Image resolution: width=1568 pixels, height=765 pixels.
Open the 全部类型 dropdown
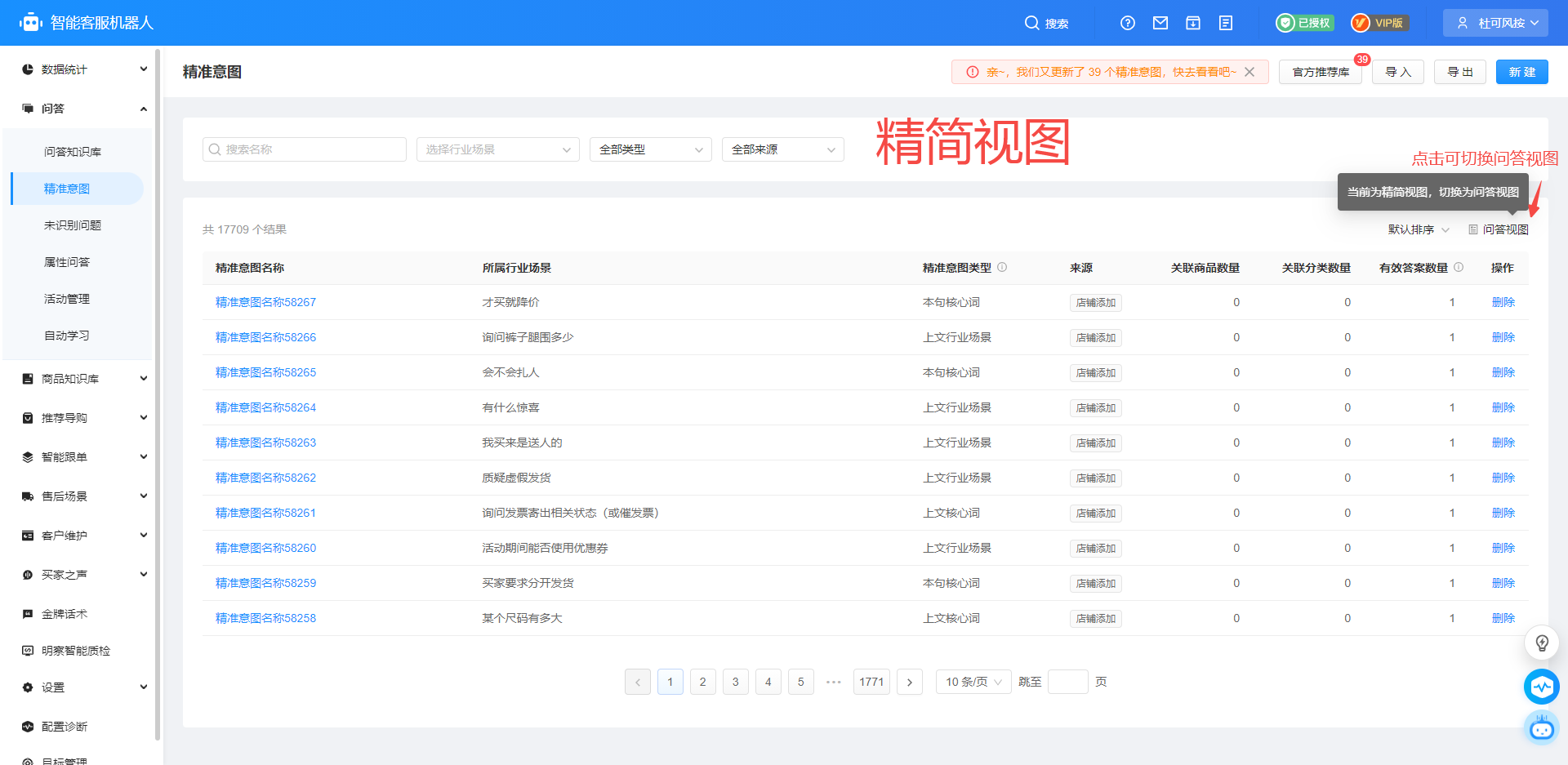click(x=651, y=149)
